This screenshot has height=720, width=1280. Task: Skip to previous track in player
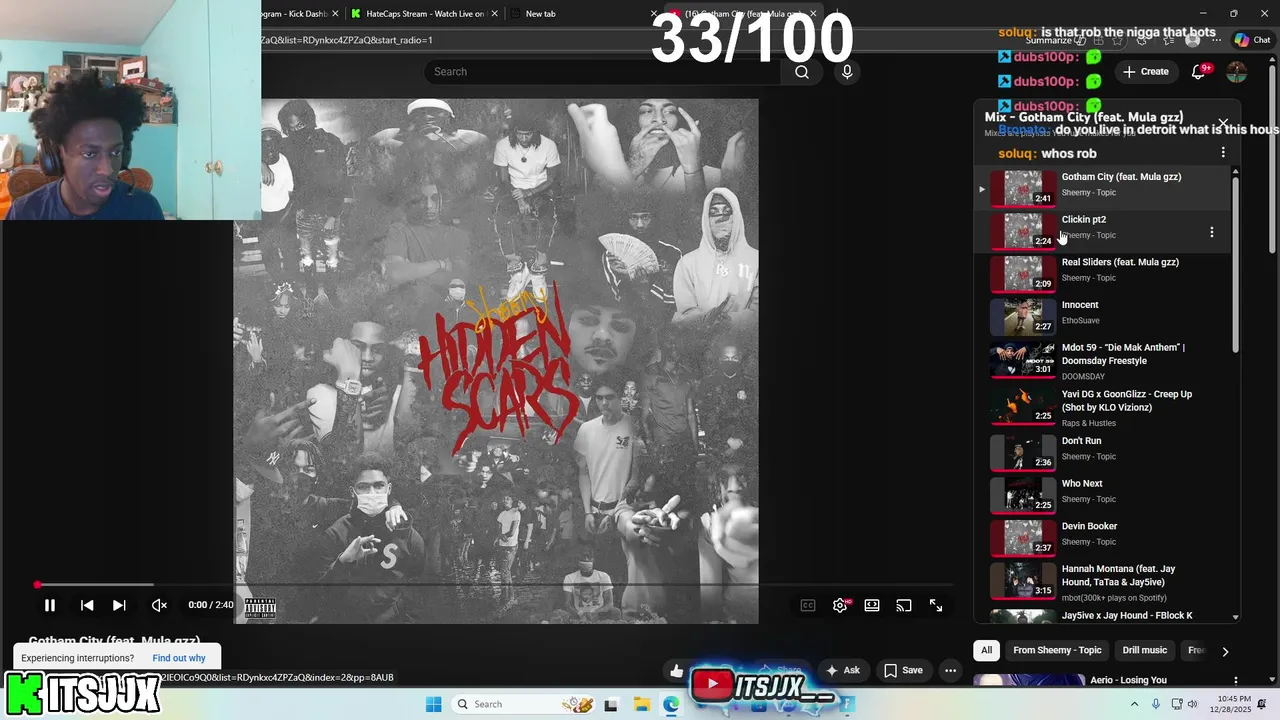point(87,605)
